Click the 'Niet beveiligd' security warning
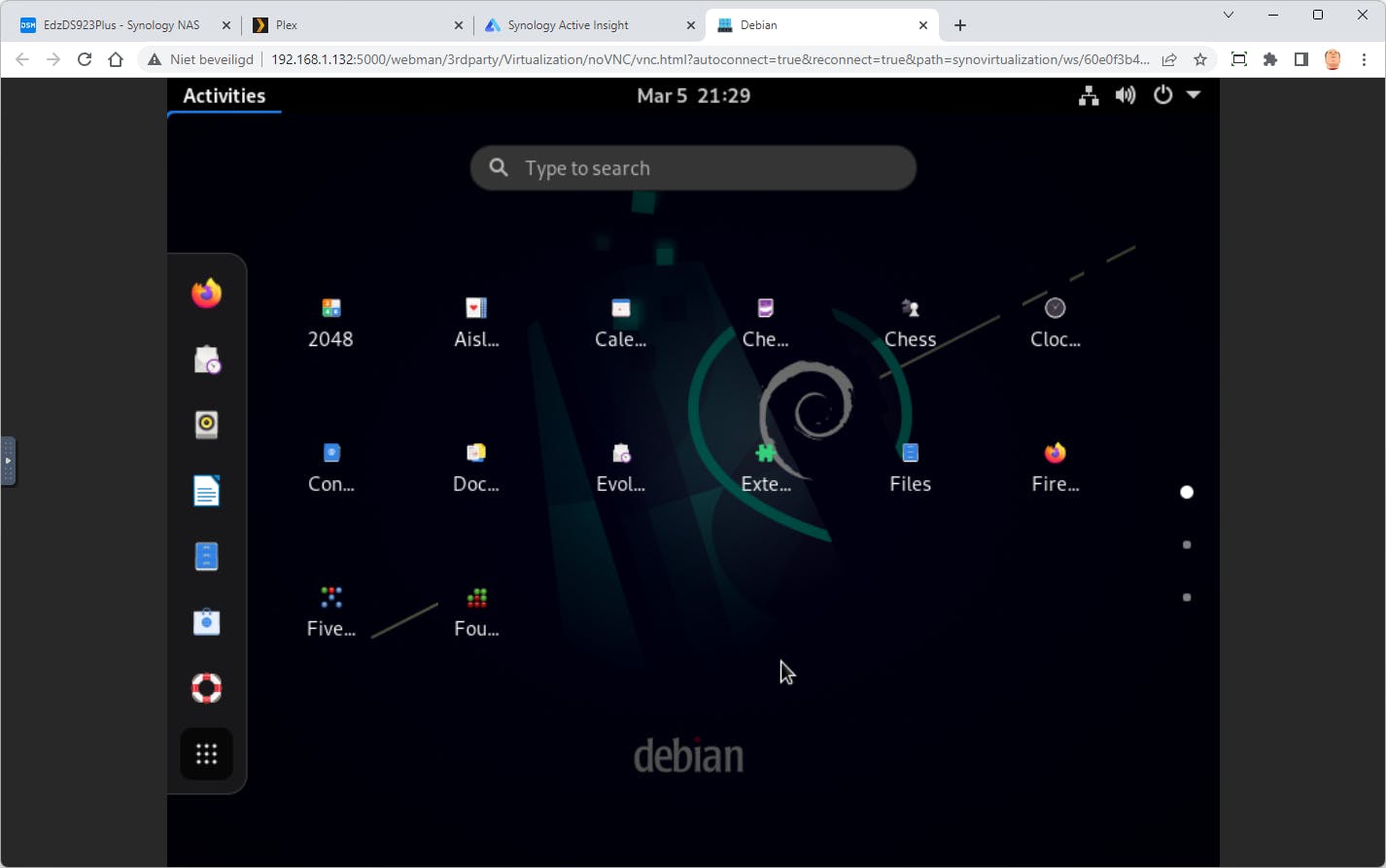The width and height of the screenshot is (1386, 868). point(200,59)
